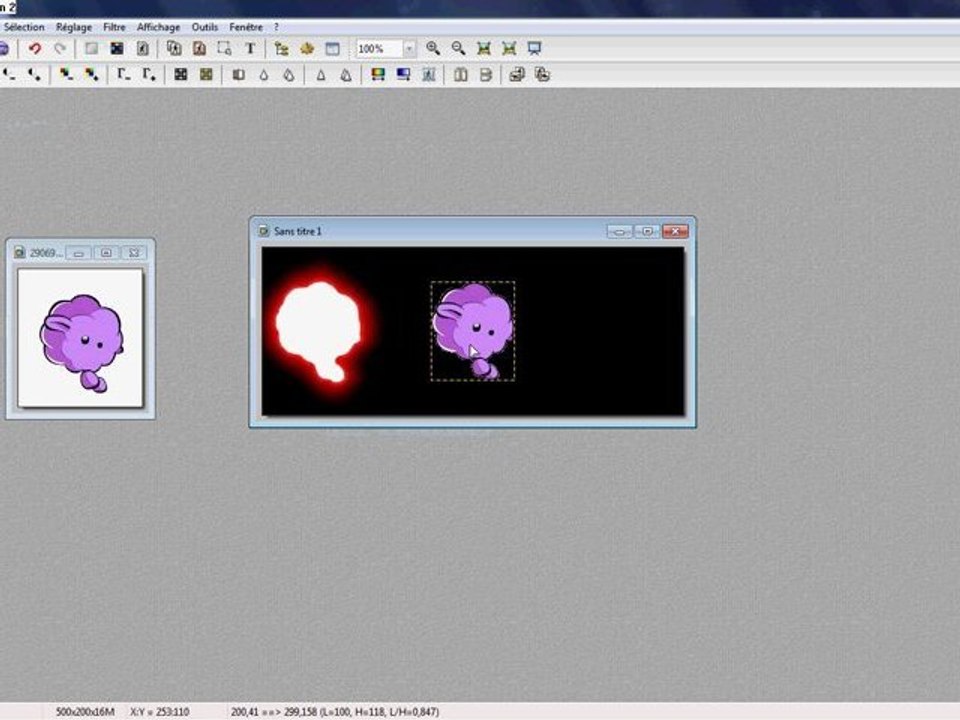
Task: Open the Image explorer tree icon
Action: tap(282, 48)
